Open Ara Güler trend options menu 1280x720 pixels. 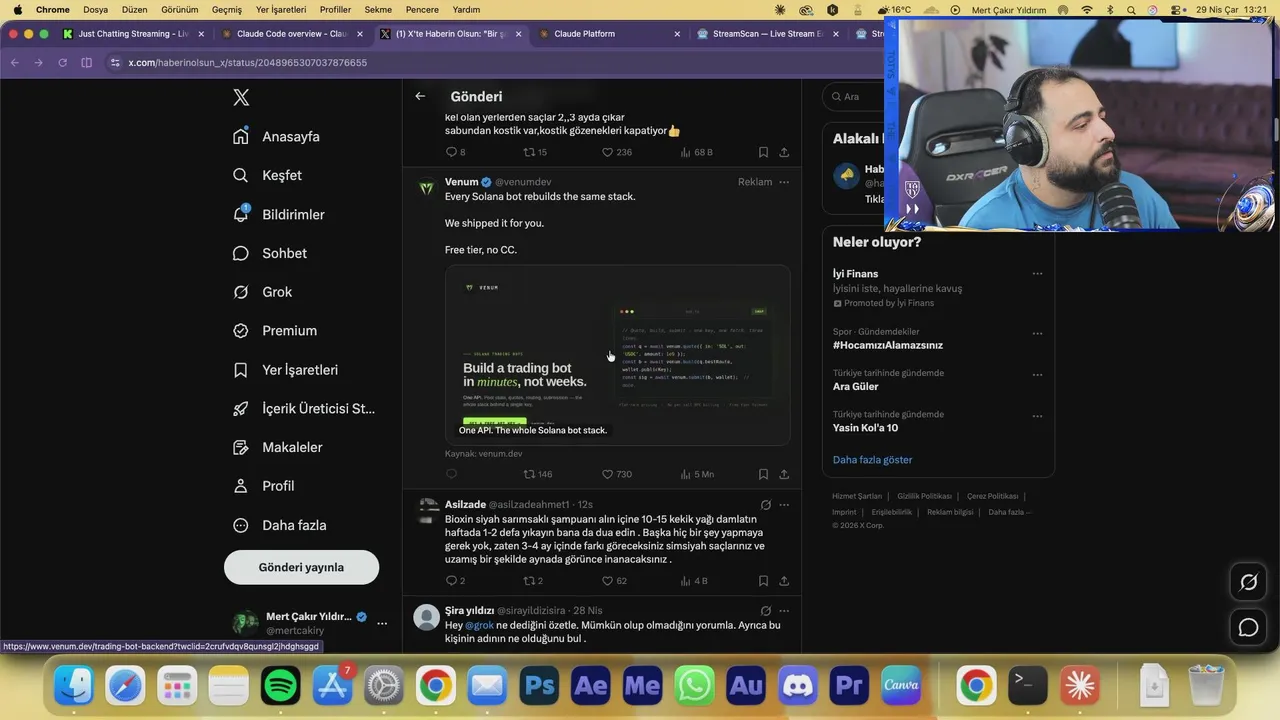1037,375
